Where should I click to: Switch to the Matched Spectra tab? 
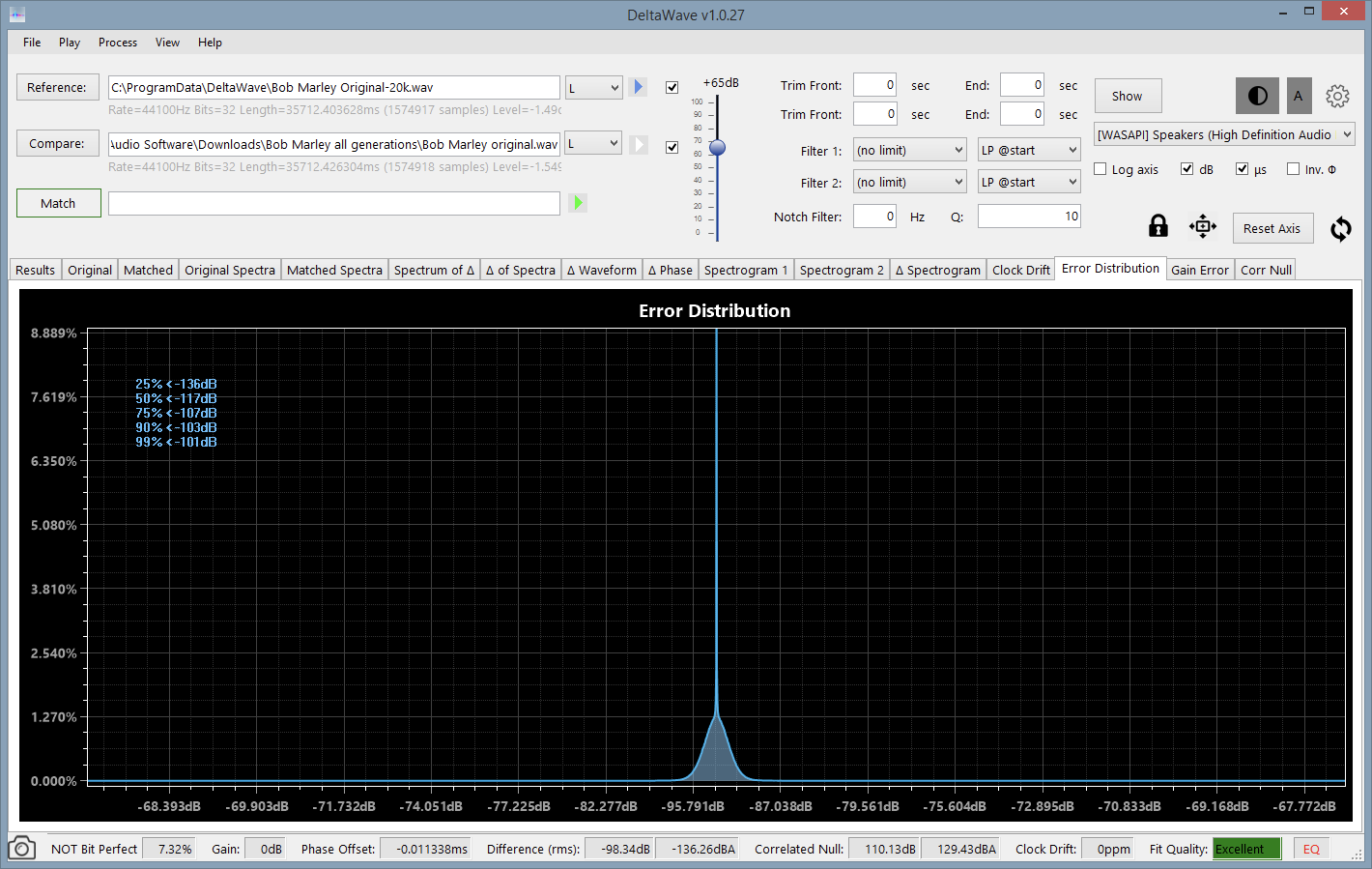coord(334,270)
